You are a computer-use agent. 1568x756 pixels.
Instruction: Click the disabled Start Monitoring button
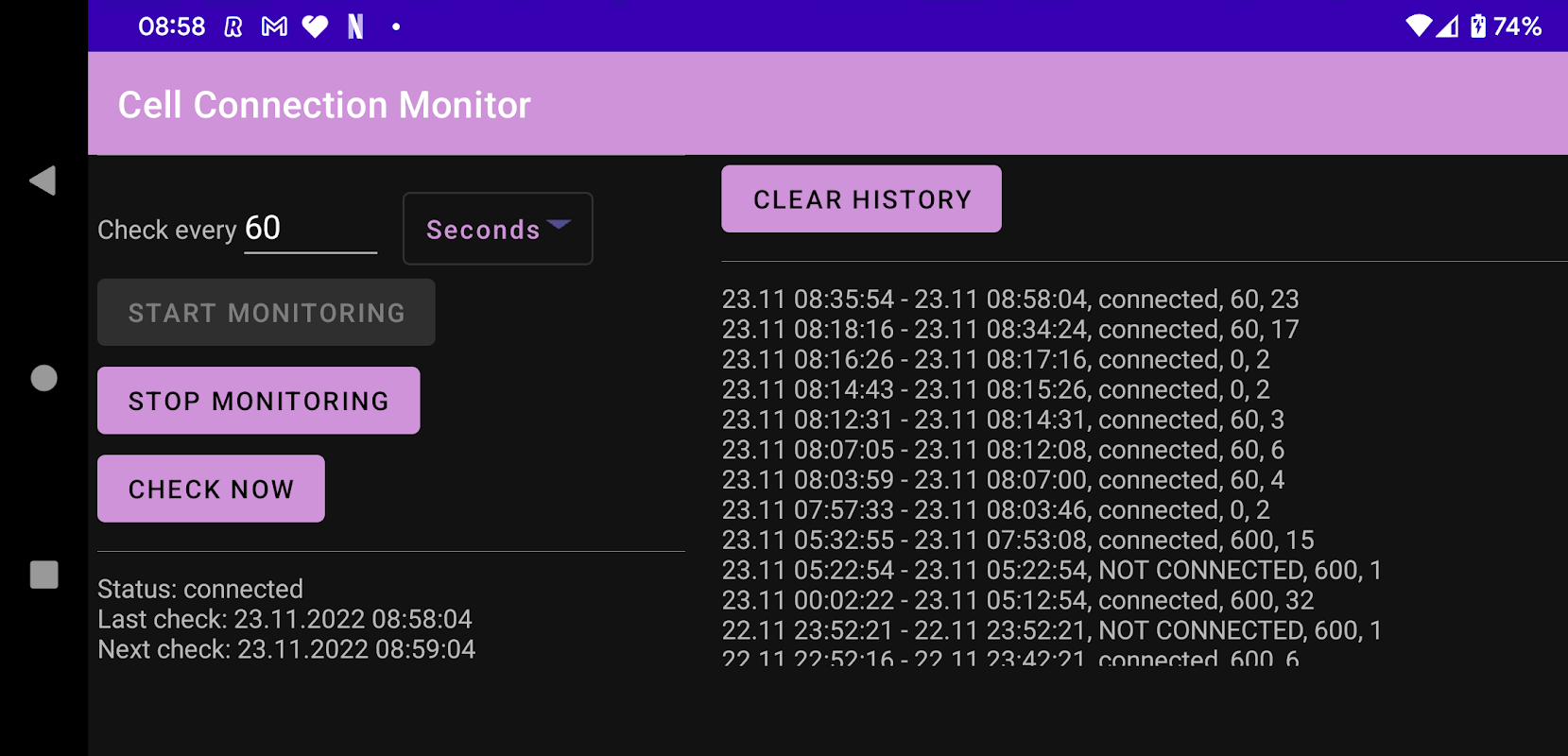267,312
